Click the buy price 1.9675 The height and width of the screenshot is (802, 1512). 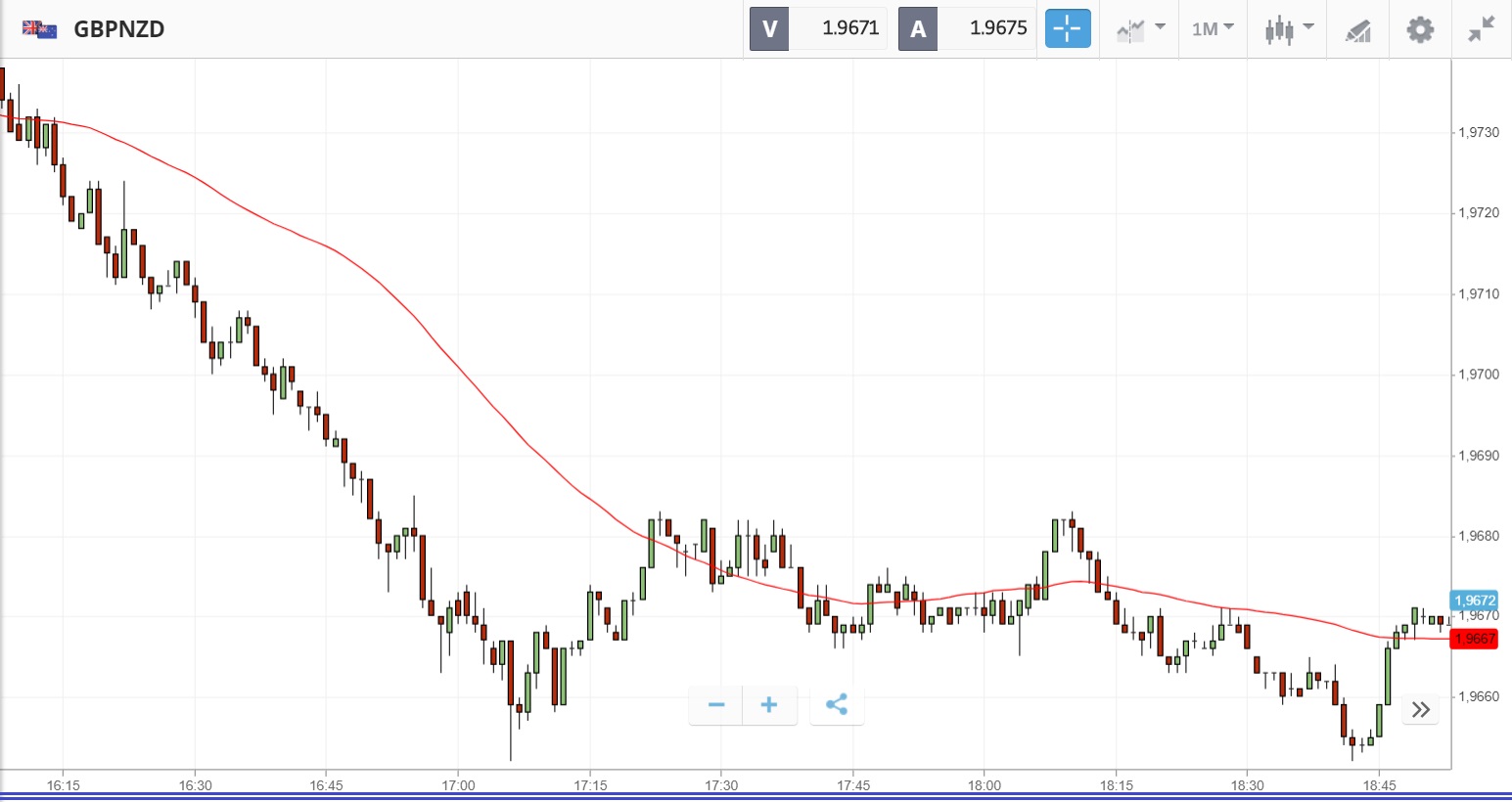coord(998,28)
